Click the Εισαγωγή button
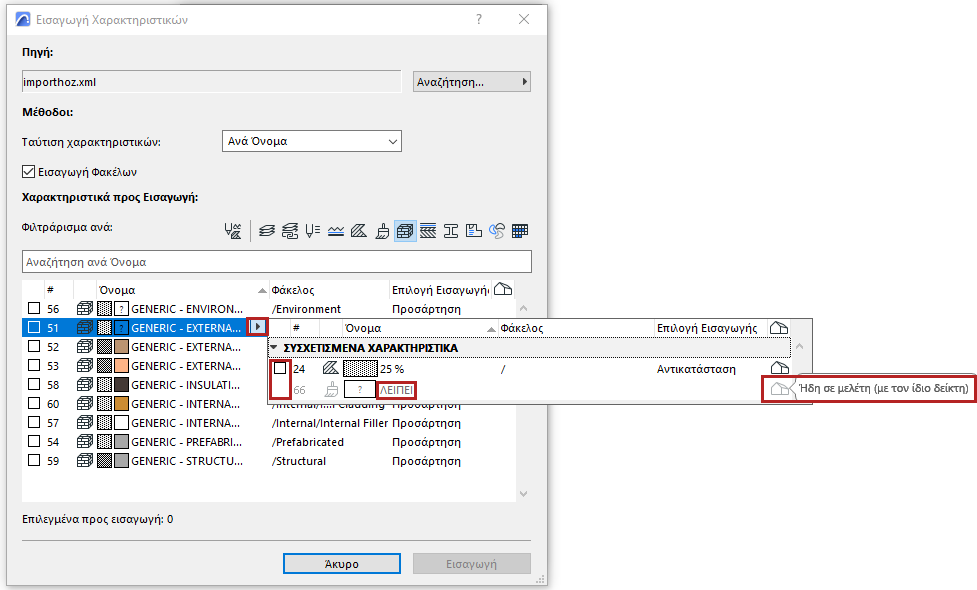This screenshot has width=977, height=590. tap(471, 563)
